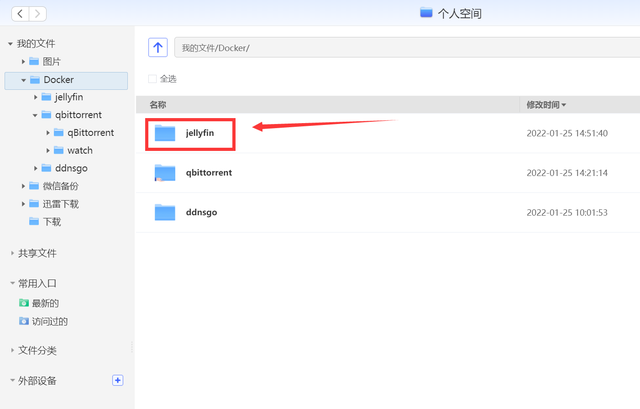The height and width of the screenshot is (409, 640).
Task: Open qBittorrent subfolder in sidebar
Action: click(x=84, y=133)
